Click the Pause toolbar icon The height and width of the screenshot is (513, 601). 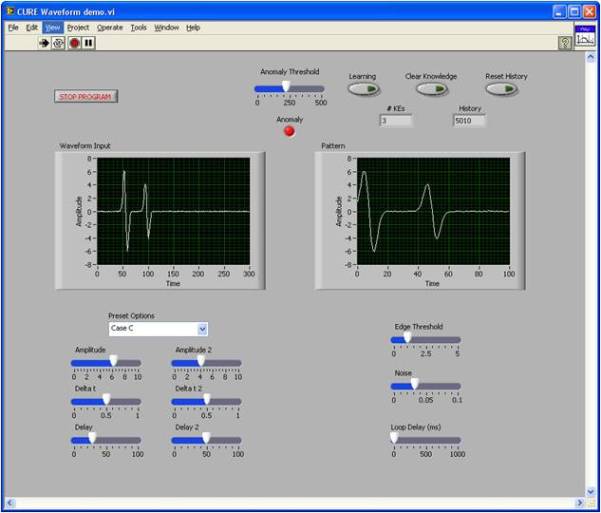pos(89,43)
